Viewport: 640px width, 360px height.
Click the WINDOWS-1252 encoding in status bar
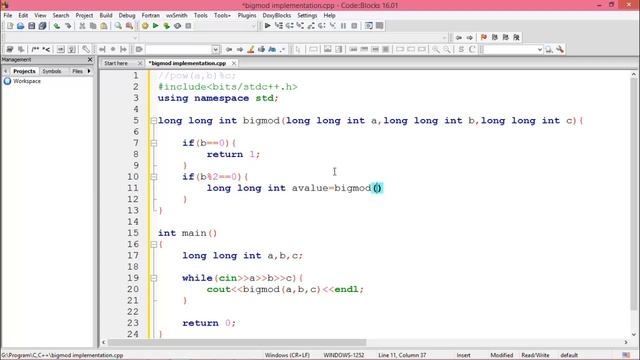[x=344, y=355]
